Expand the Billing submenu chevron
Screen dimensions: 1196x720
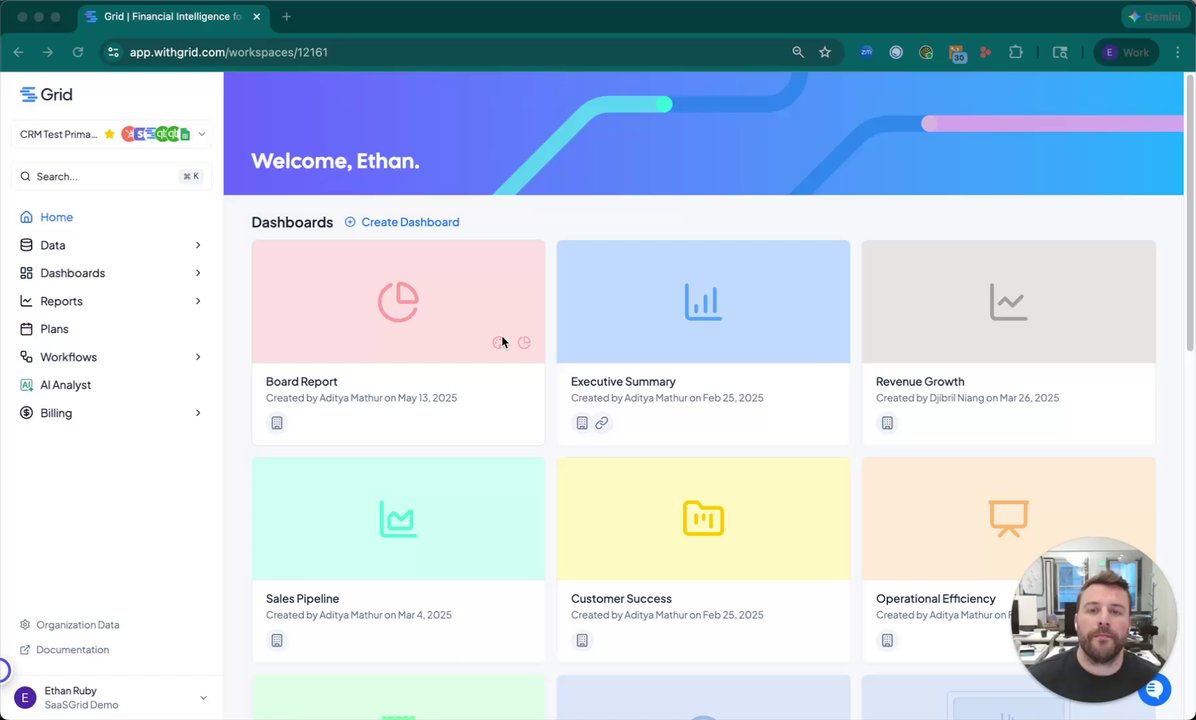click(198, 413)
